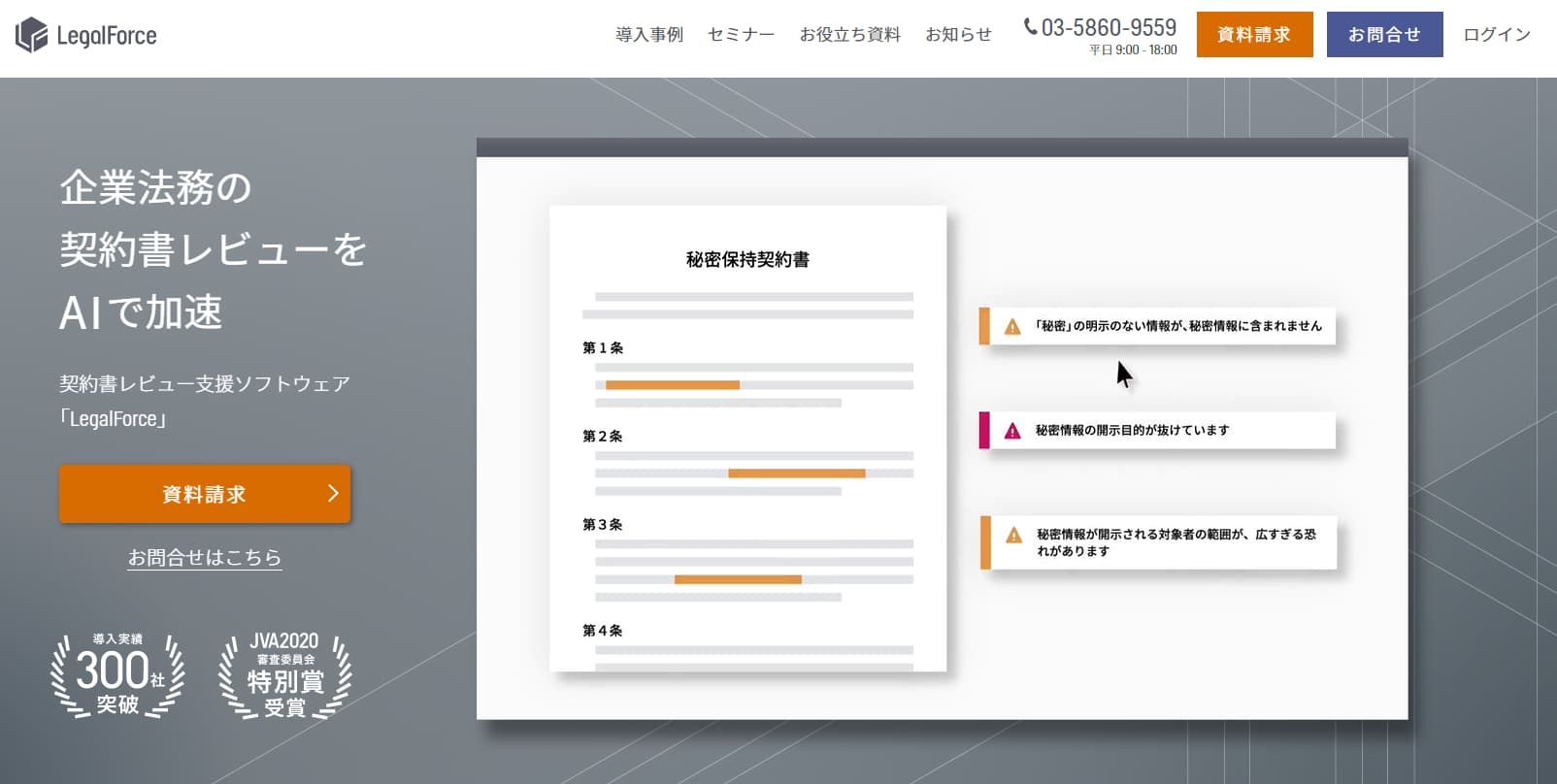Click the ログイン link in the header

pyautogui.click(x=1497, y=35)
